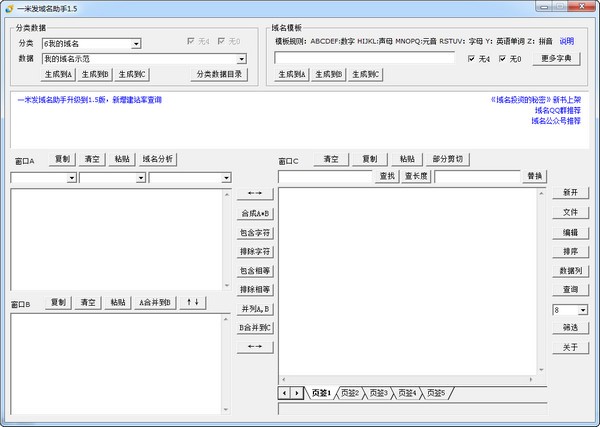Click the up-down arrows swap button in Window B

coord(193,302)
